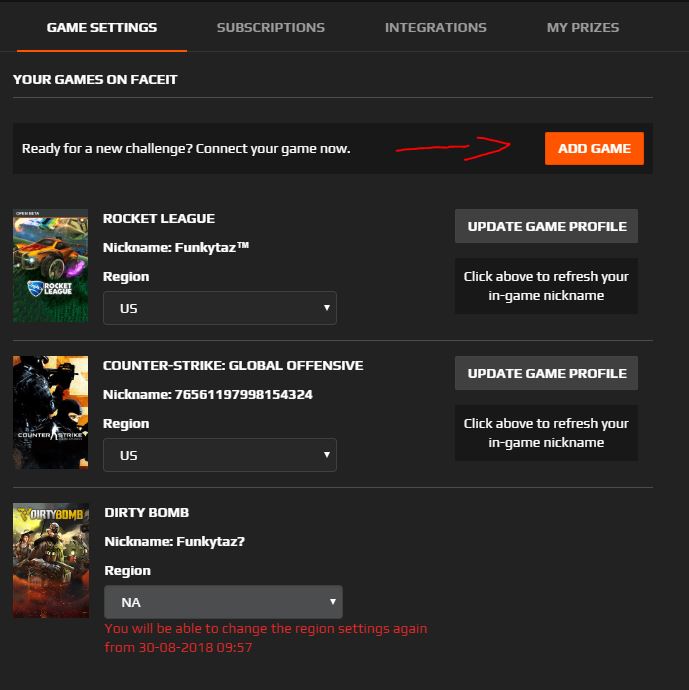Select the Rocket League title text

pyautogui.click(x=159, y=218)
